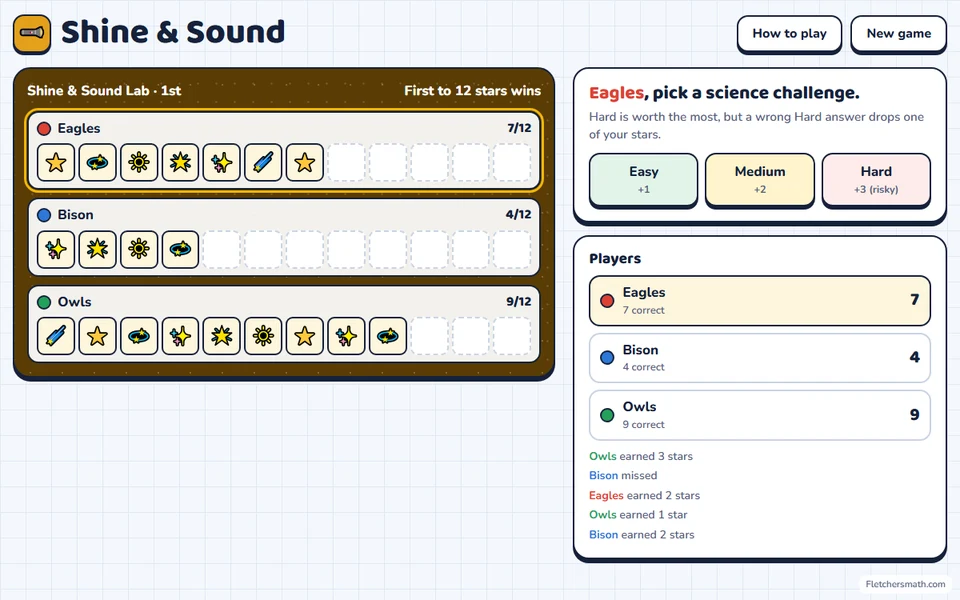The image size is (960, 600).
Task: Click the "Bison missed" log entry
Action: (x=623, y=475)
